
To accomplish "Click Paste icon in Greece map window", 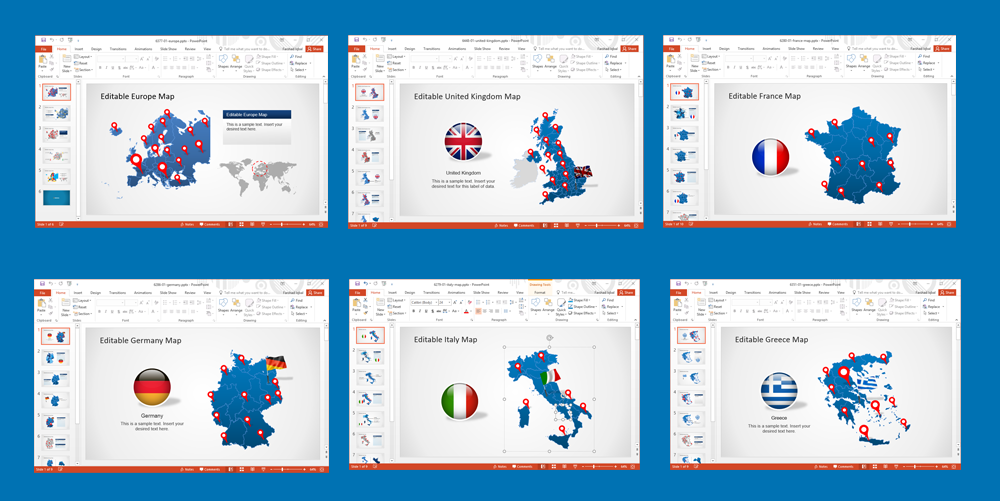I will coord(679,301).
